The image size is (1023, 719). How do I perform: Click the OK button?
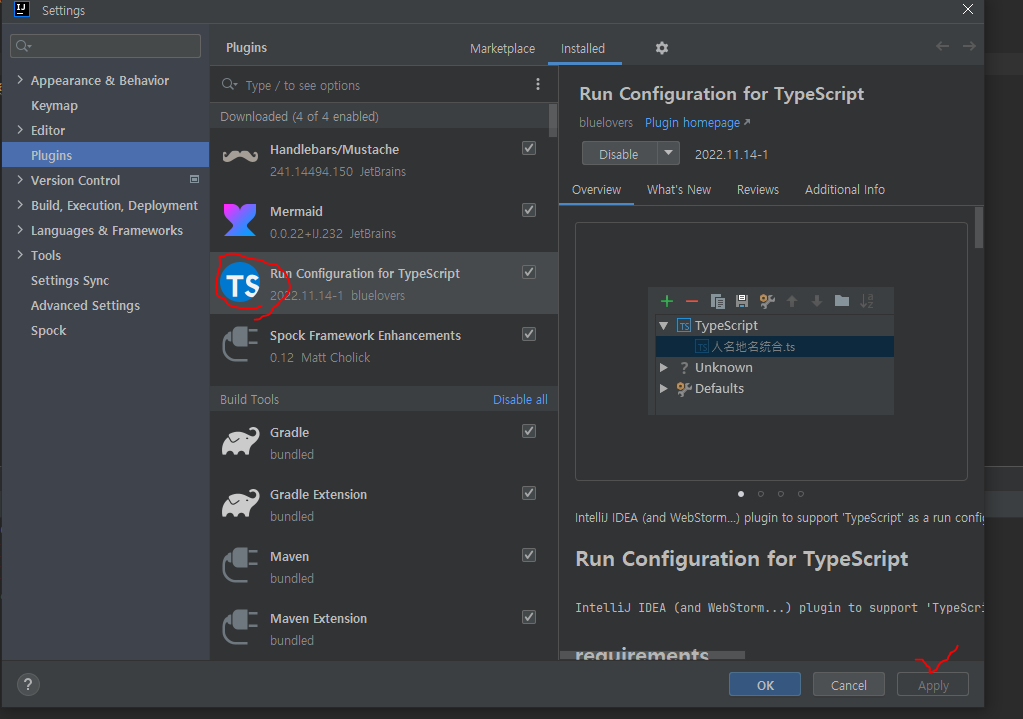pos(765,684)
